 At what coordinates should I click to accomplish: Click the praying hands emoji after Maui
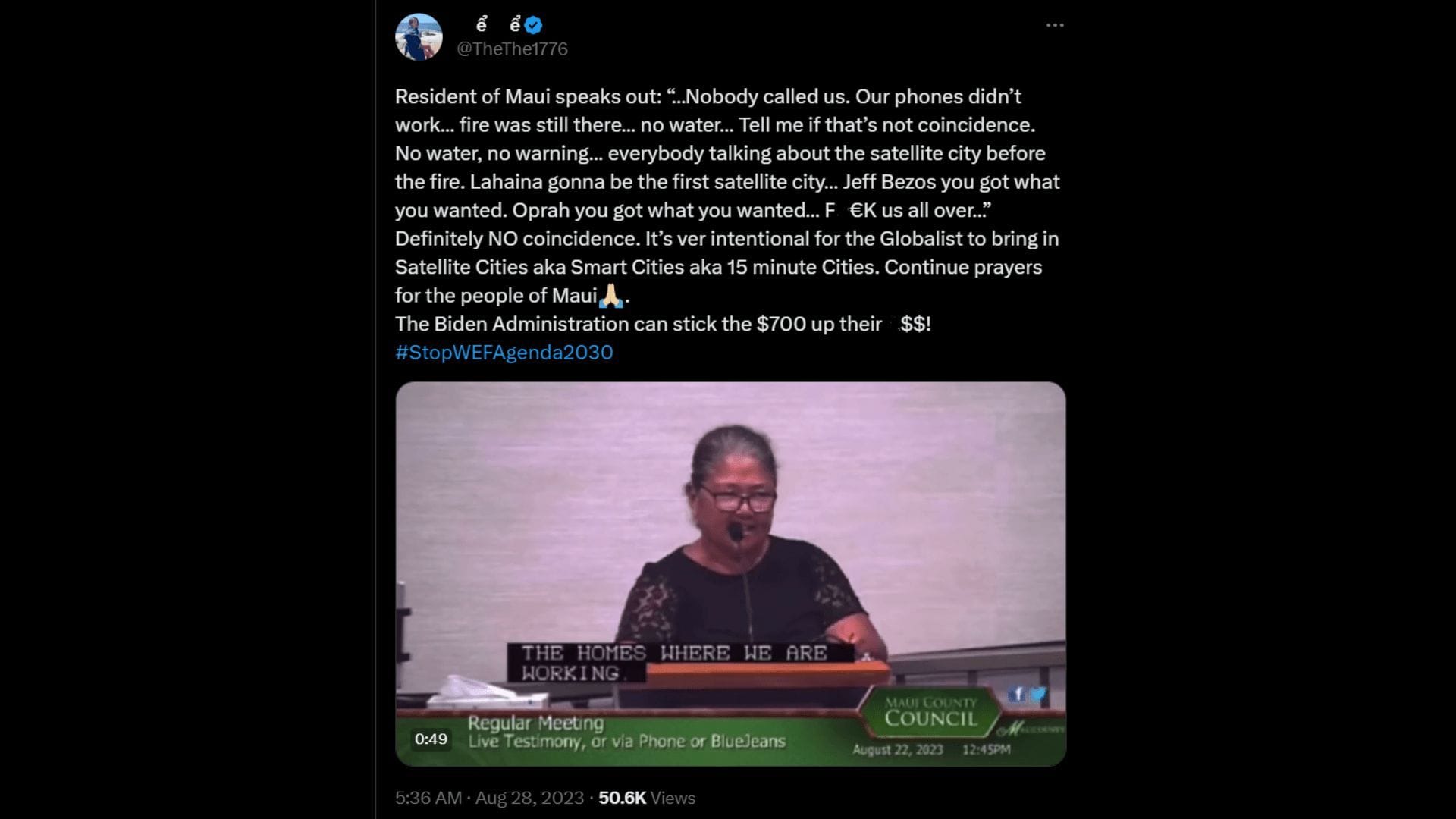[x=610, y=296]
